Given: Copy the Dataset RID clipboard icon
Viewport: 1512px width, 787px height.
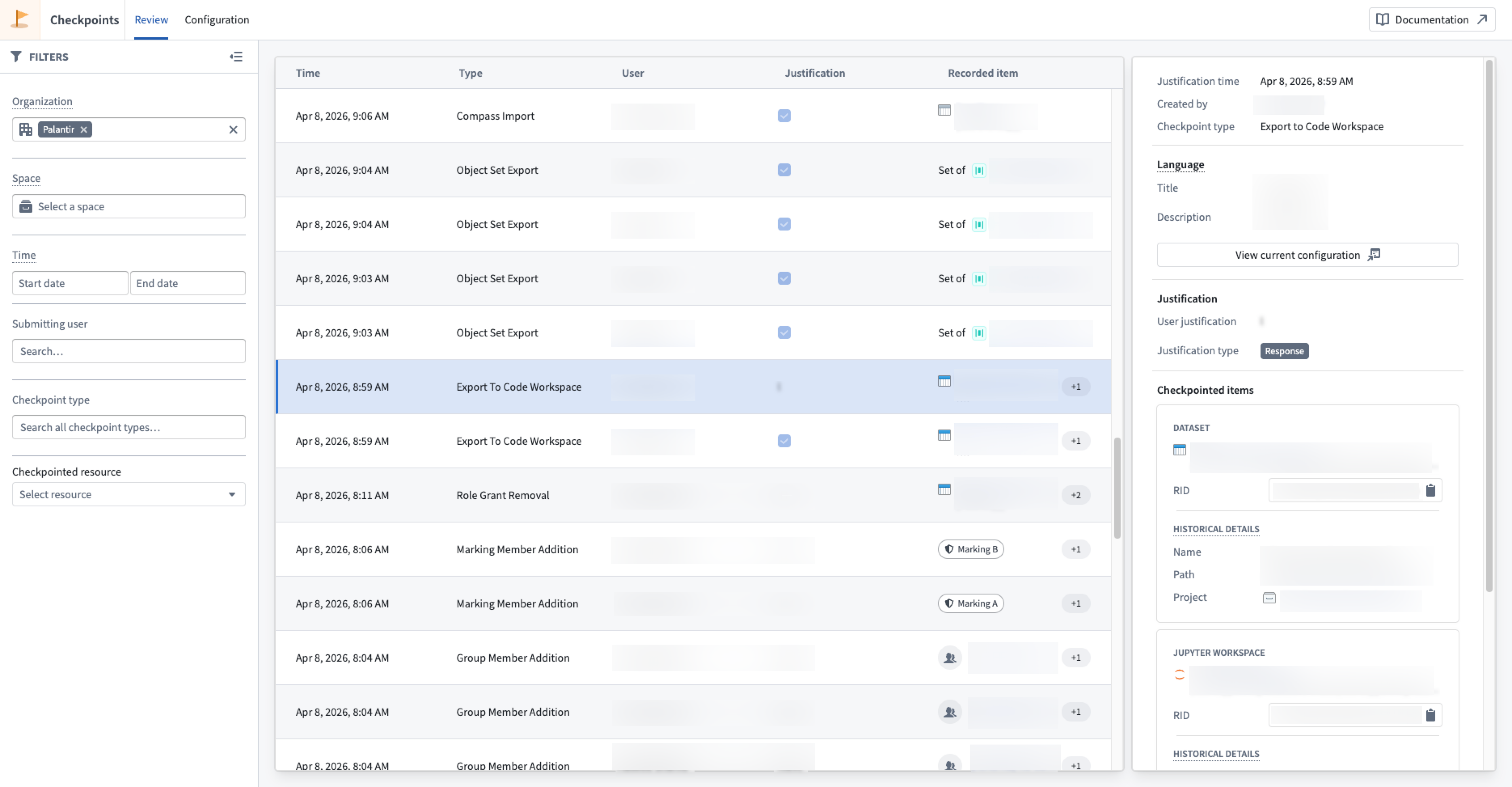Looking at the screenshot, I should tap(1430, 491).
